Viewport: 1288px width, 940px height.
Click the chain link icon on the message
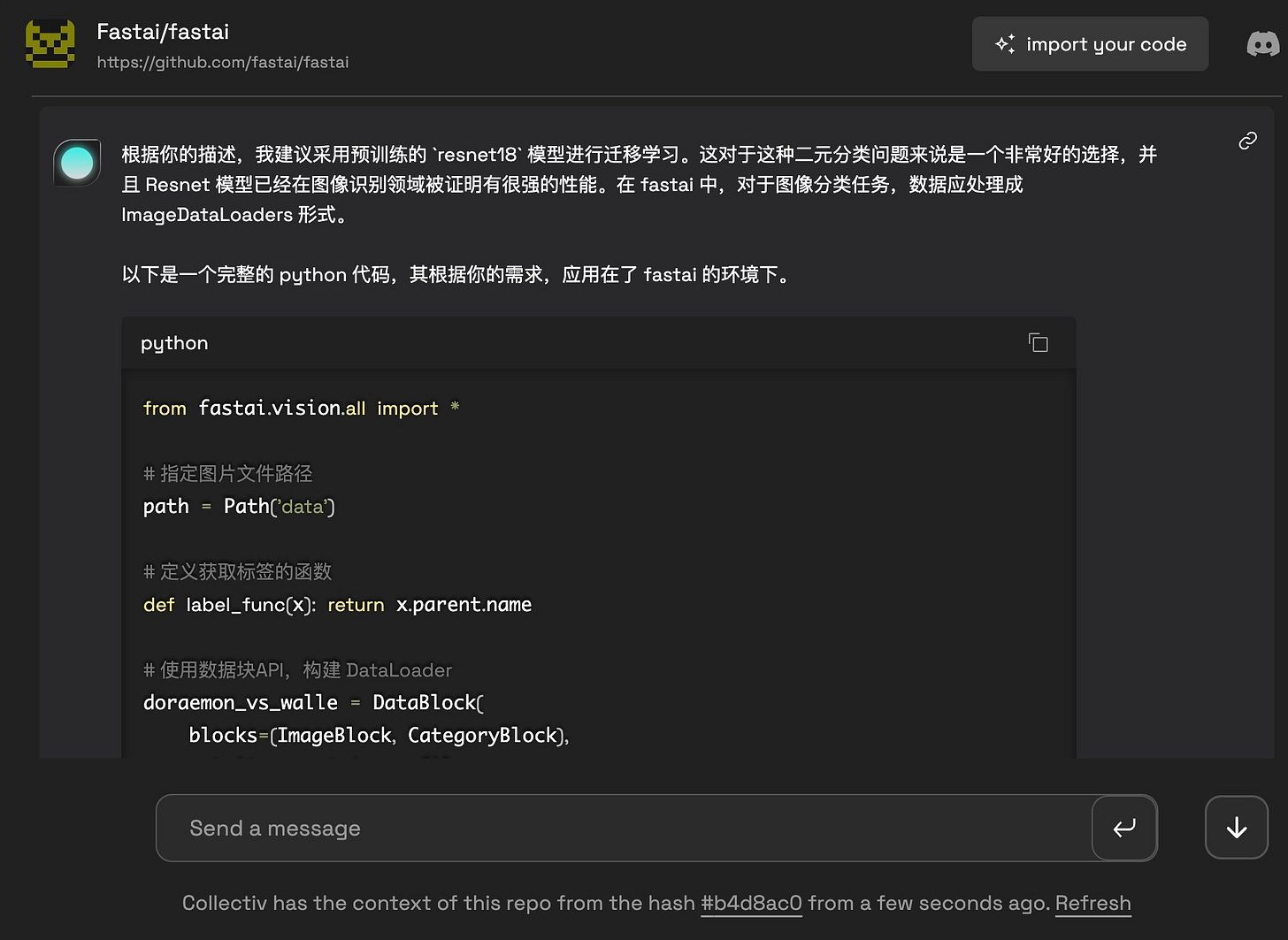[1247, 140]
